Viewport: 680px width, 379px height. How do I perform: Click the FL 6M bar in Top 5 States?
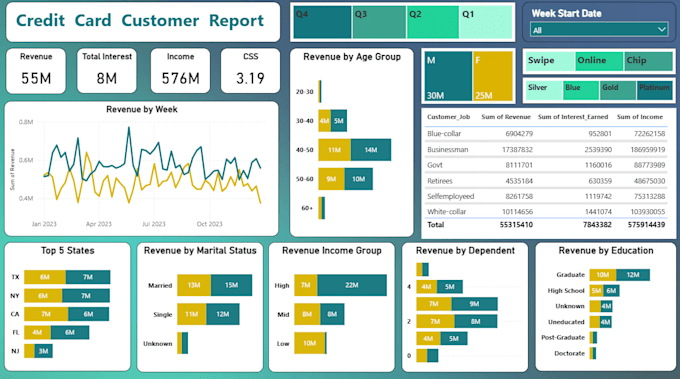70,333
